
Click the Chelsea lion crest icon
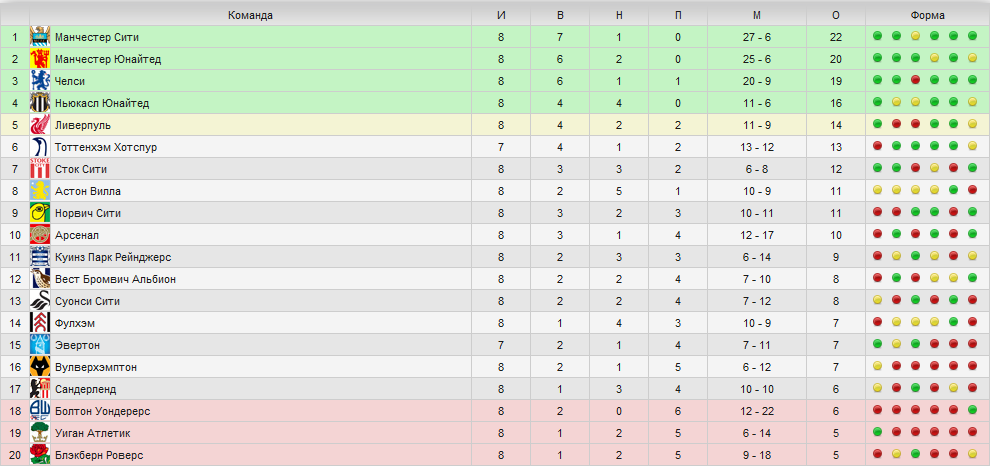coord(40,81)
